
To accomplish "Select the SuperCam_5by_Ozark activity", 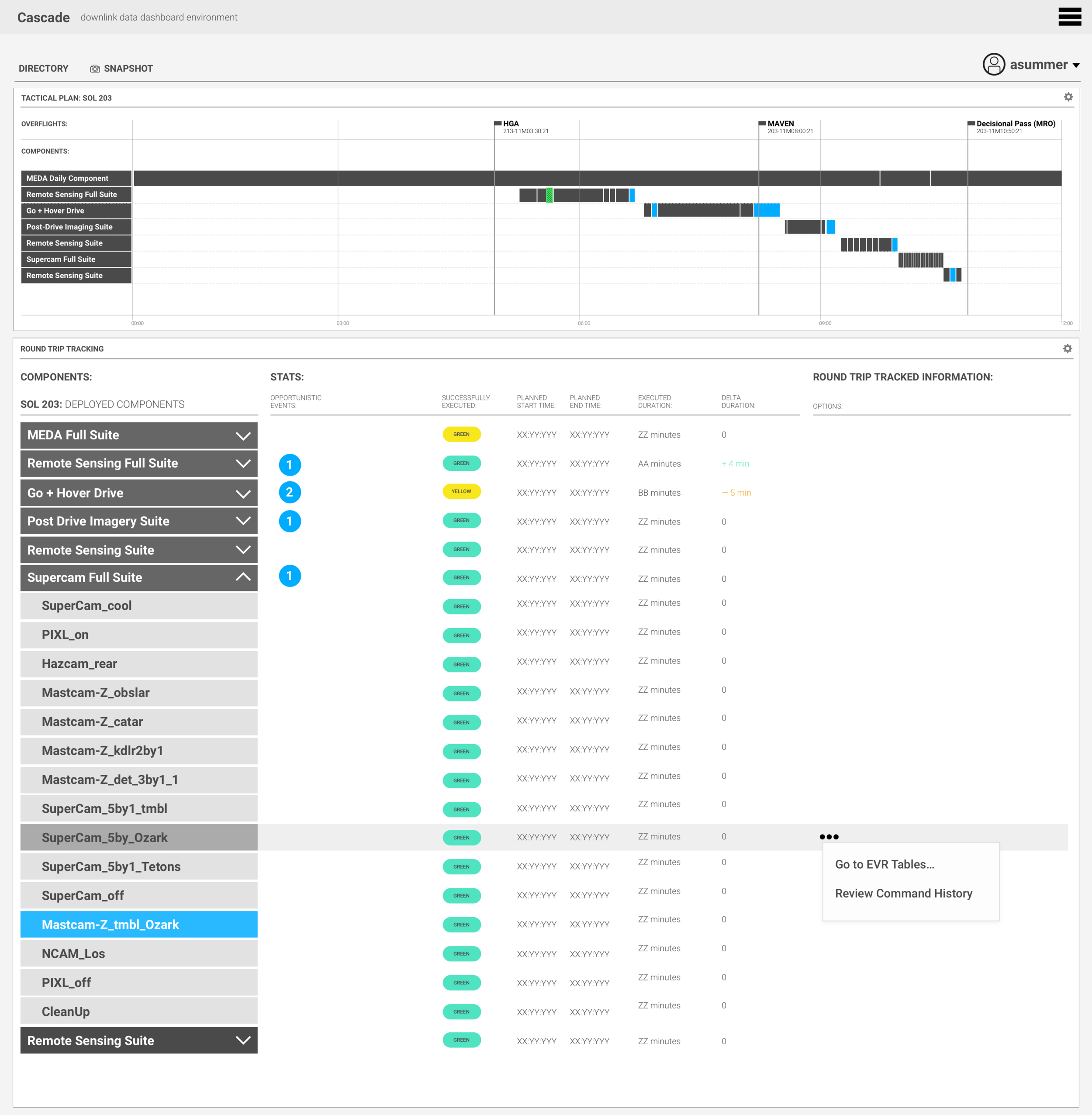I will point(139,838).
